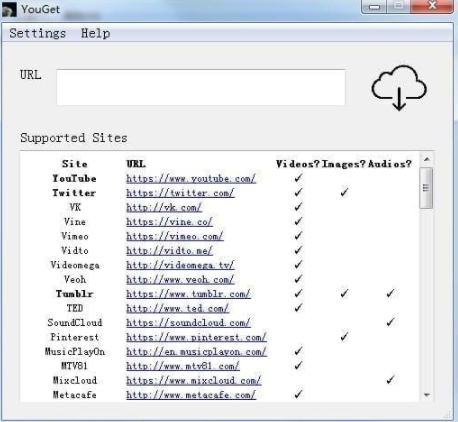Screen dimensions: 458x422
Task: Open the www.pinterest.com link
Action: click(196, 337)
